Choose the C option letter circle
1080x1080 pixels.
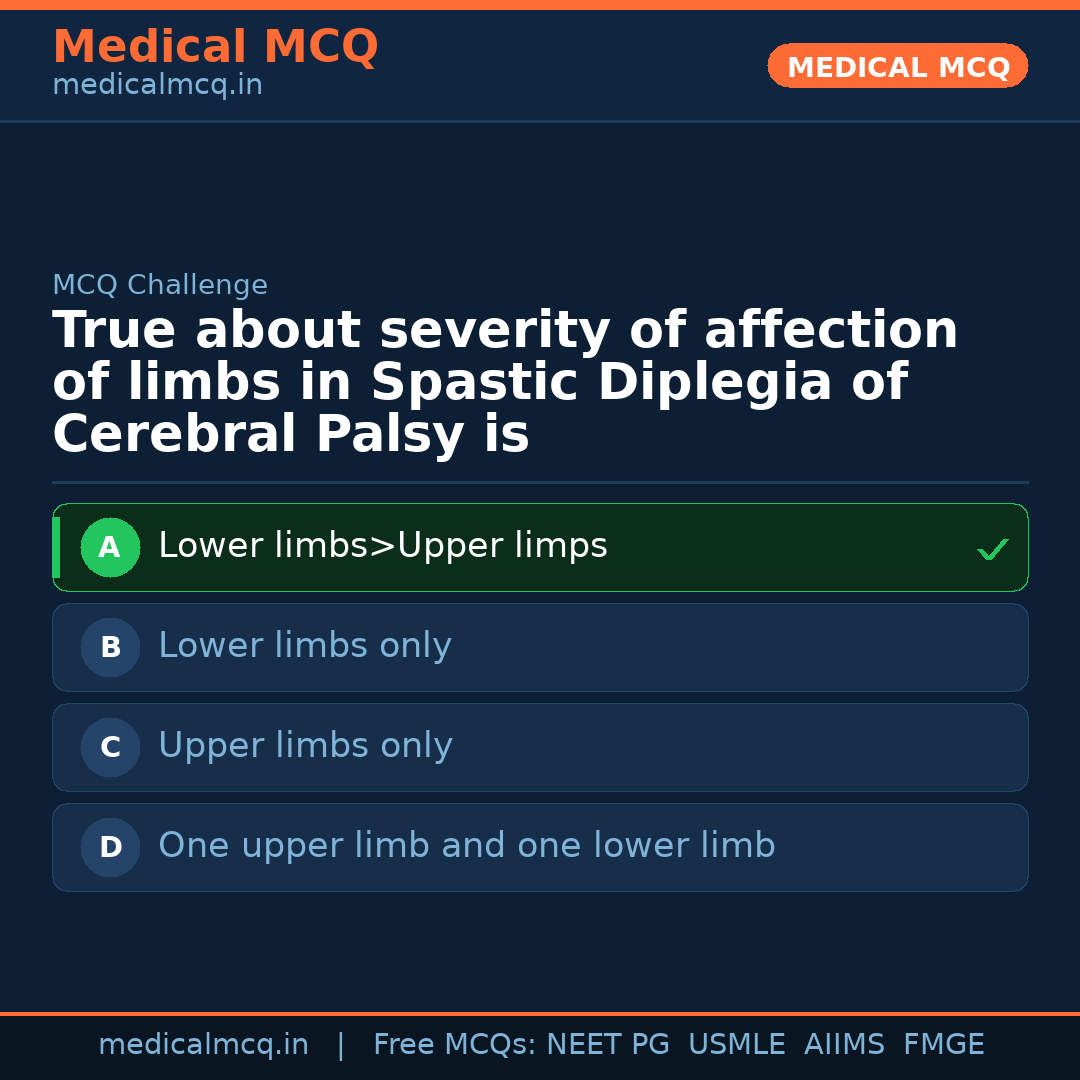(110, 747)
